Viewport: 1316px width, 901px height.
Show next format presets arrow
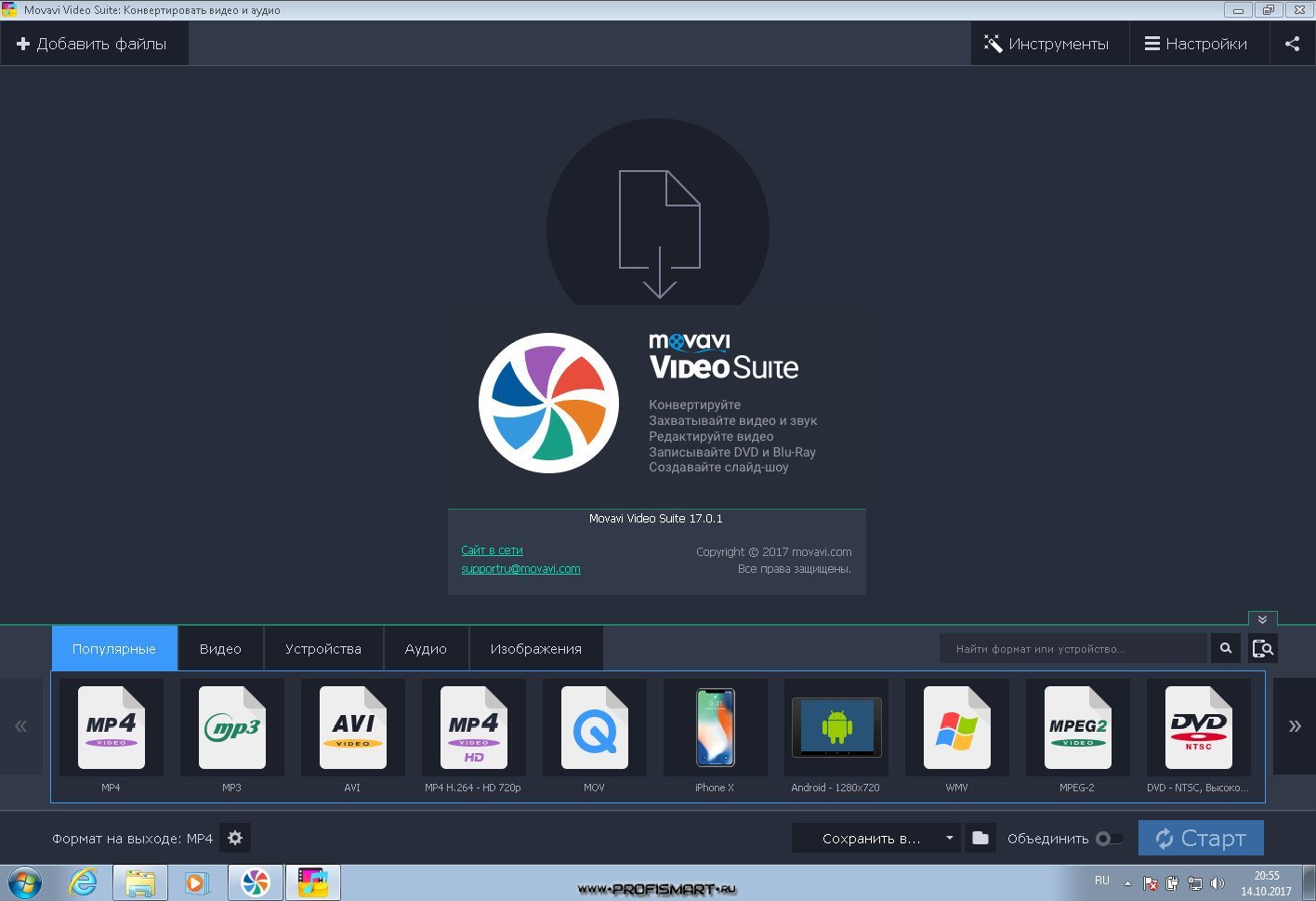click(x=1295, y=726)
